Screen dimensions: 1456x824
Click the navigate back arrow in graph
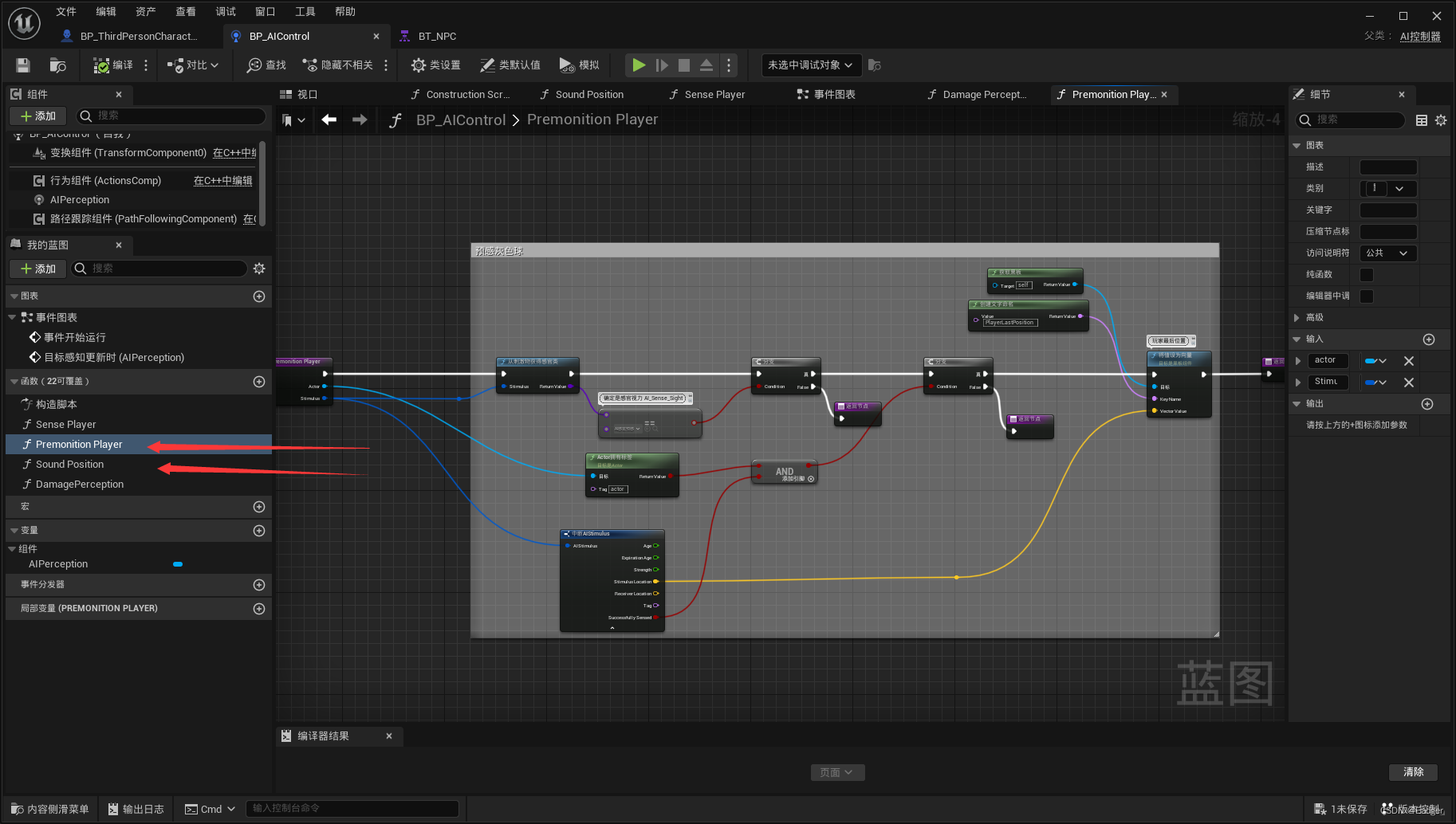329,120
